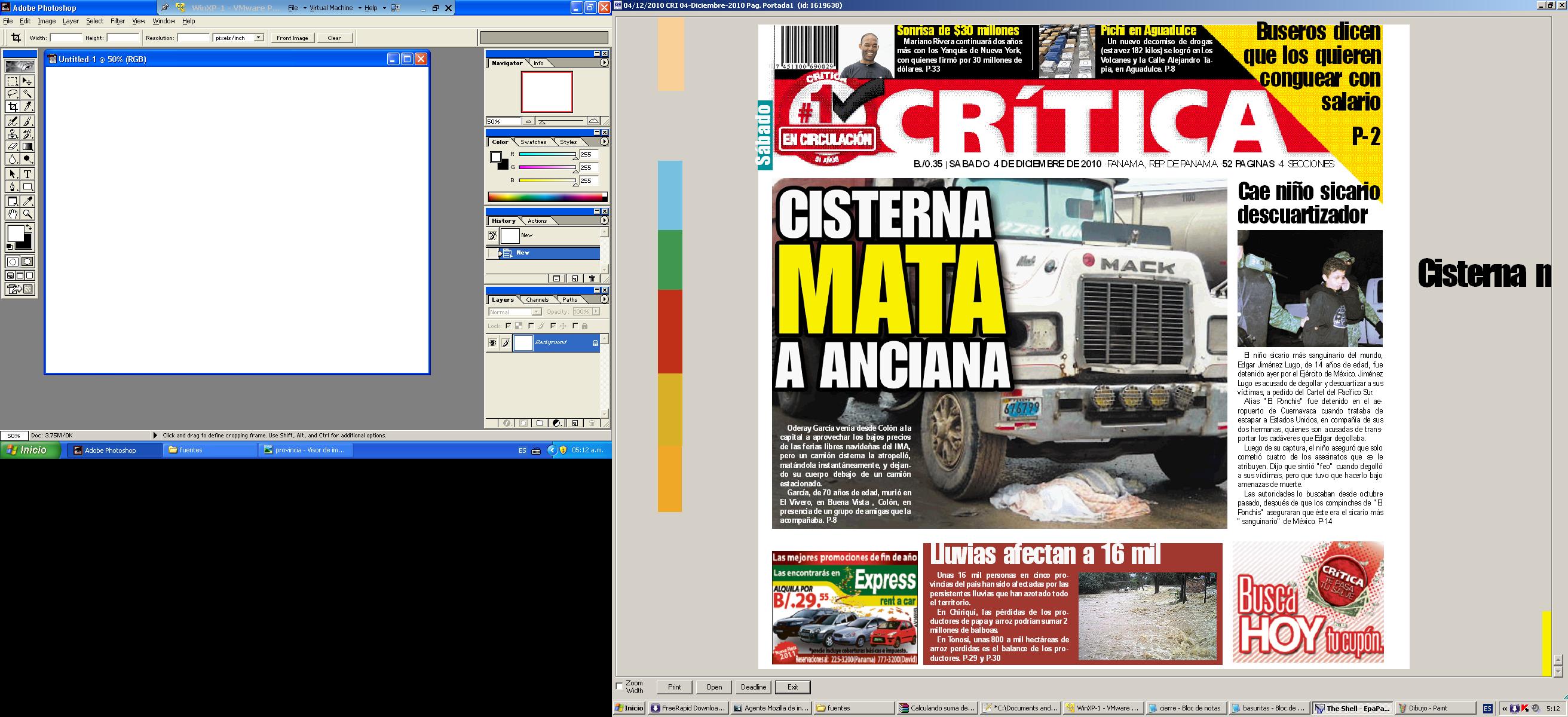The image size is (1568, 717).
Task: Click the Exit button
Action: [792, 687]
